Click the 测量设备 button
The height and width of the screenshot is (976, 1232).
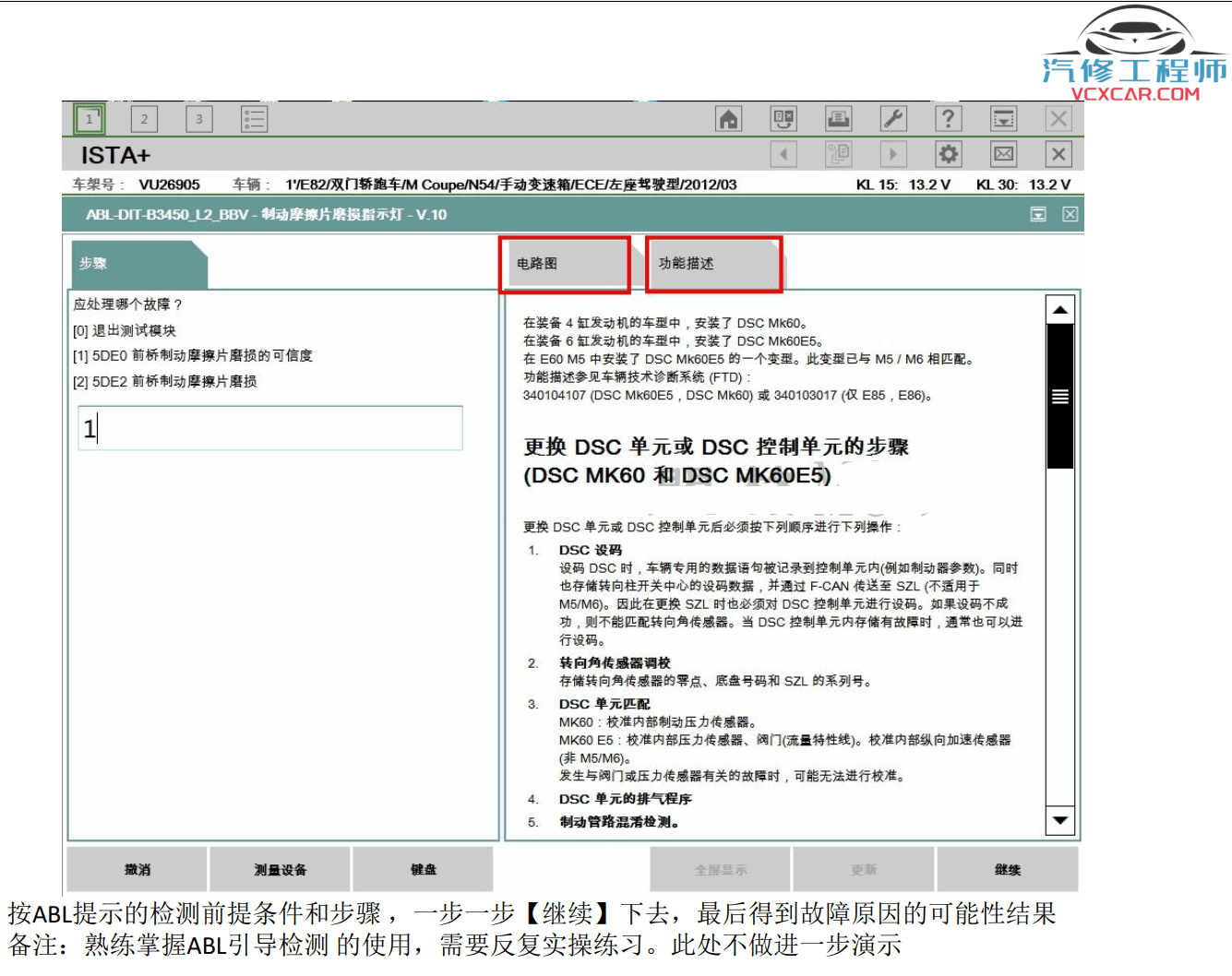coord(281,868)
